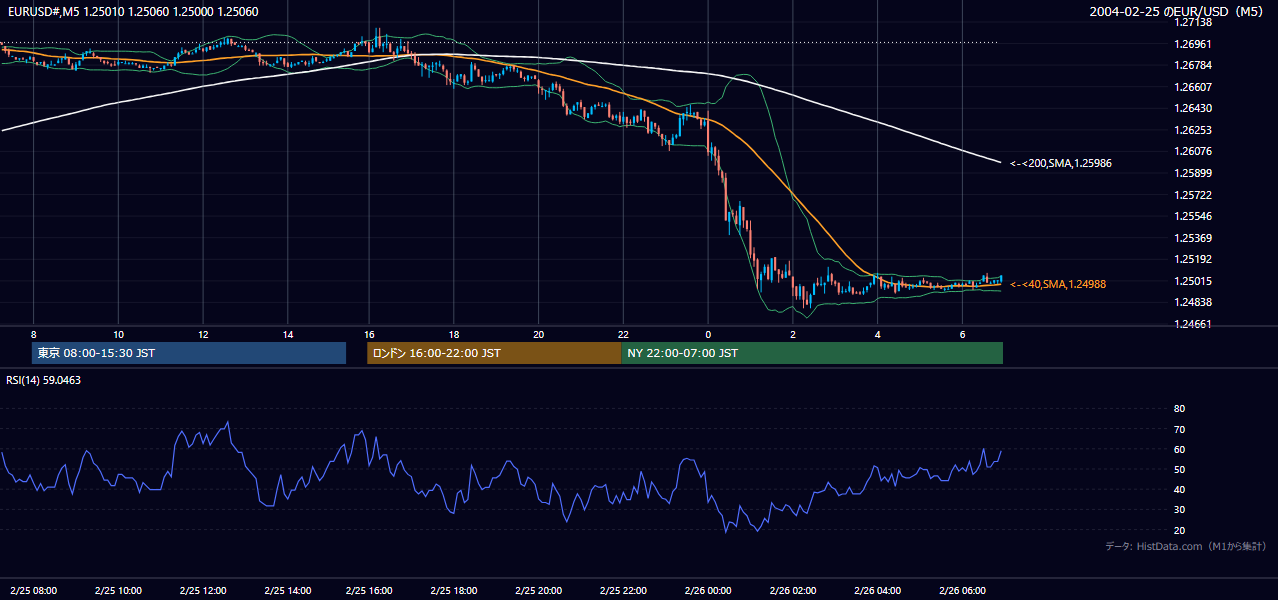Click RSI scale value 50

point(1179,469)
